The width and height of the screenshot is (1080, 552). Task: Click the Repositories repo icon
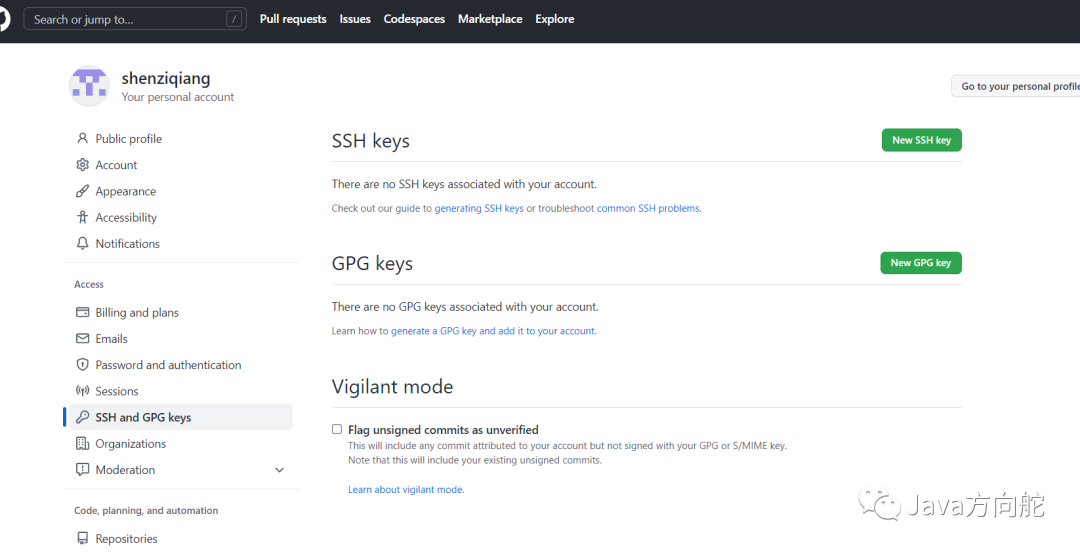click(83, 538)
